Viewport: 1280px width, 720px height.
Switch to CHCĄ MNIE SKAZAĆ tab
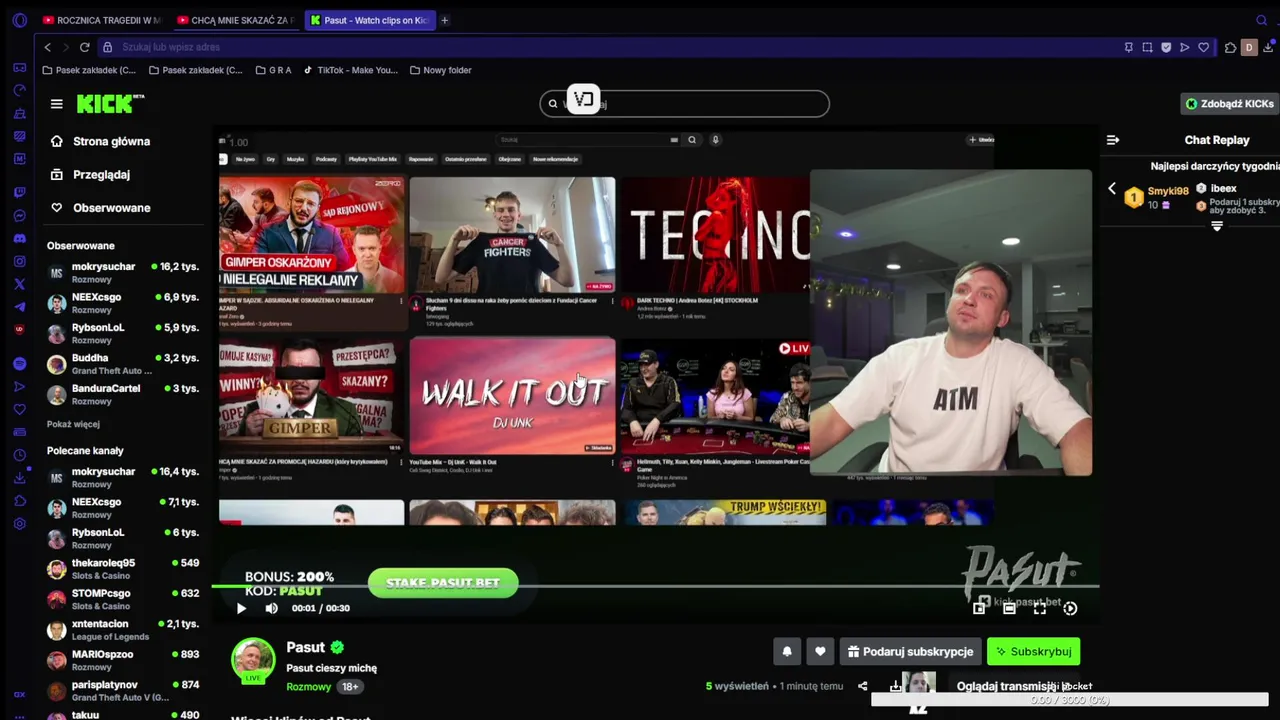pos(236,20)
